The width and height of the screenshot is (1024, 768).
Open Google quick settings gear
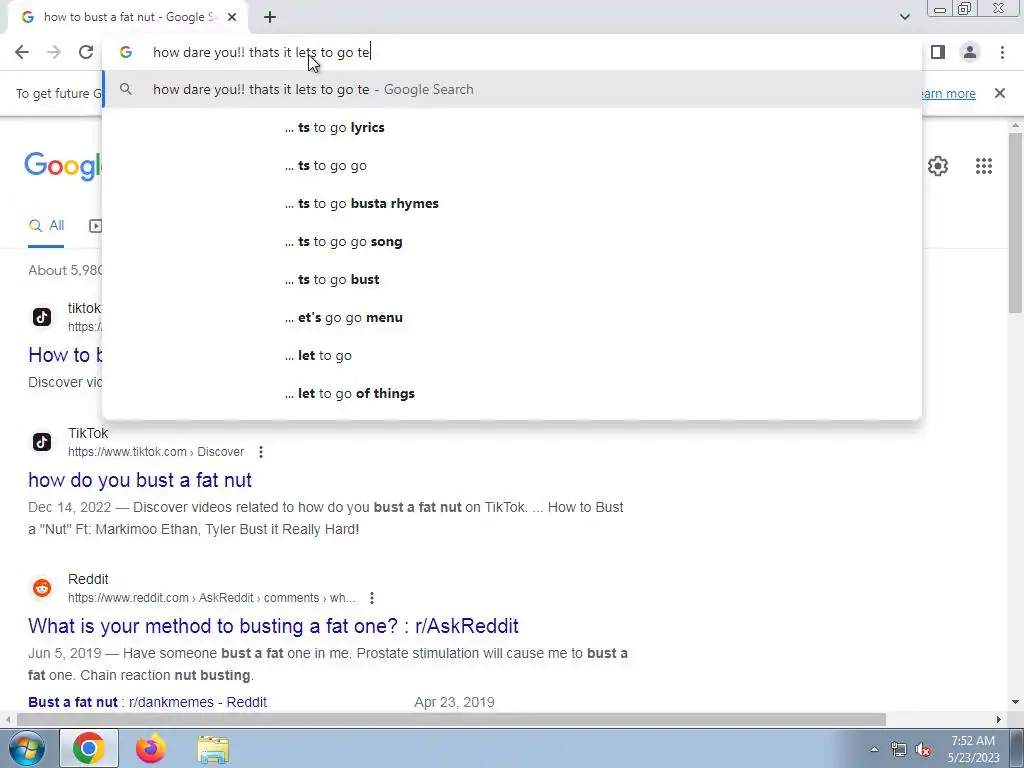938,166
